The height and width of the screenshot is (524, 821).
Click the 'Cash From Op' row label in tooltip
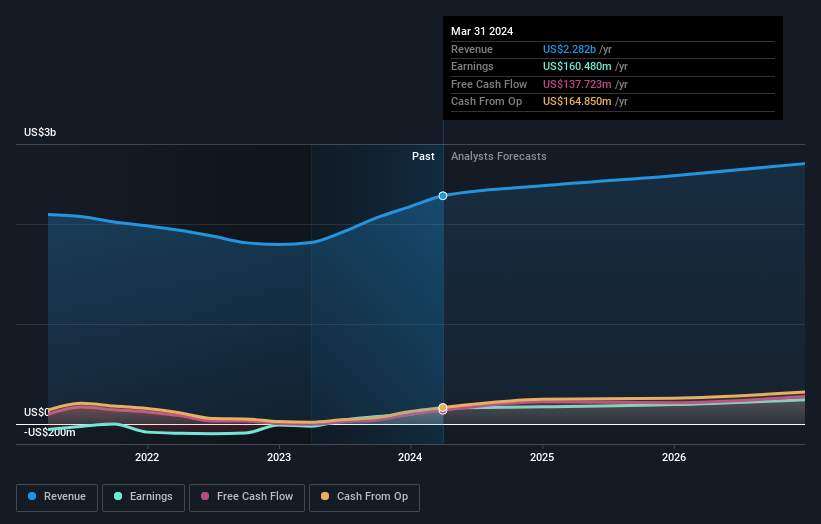point(486,102)
